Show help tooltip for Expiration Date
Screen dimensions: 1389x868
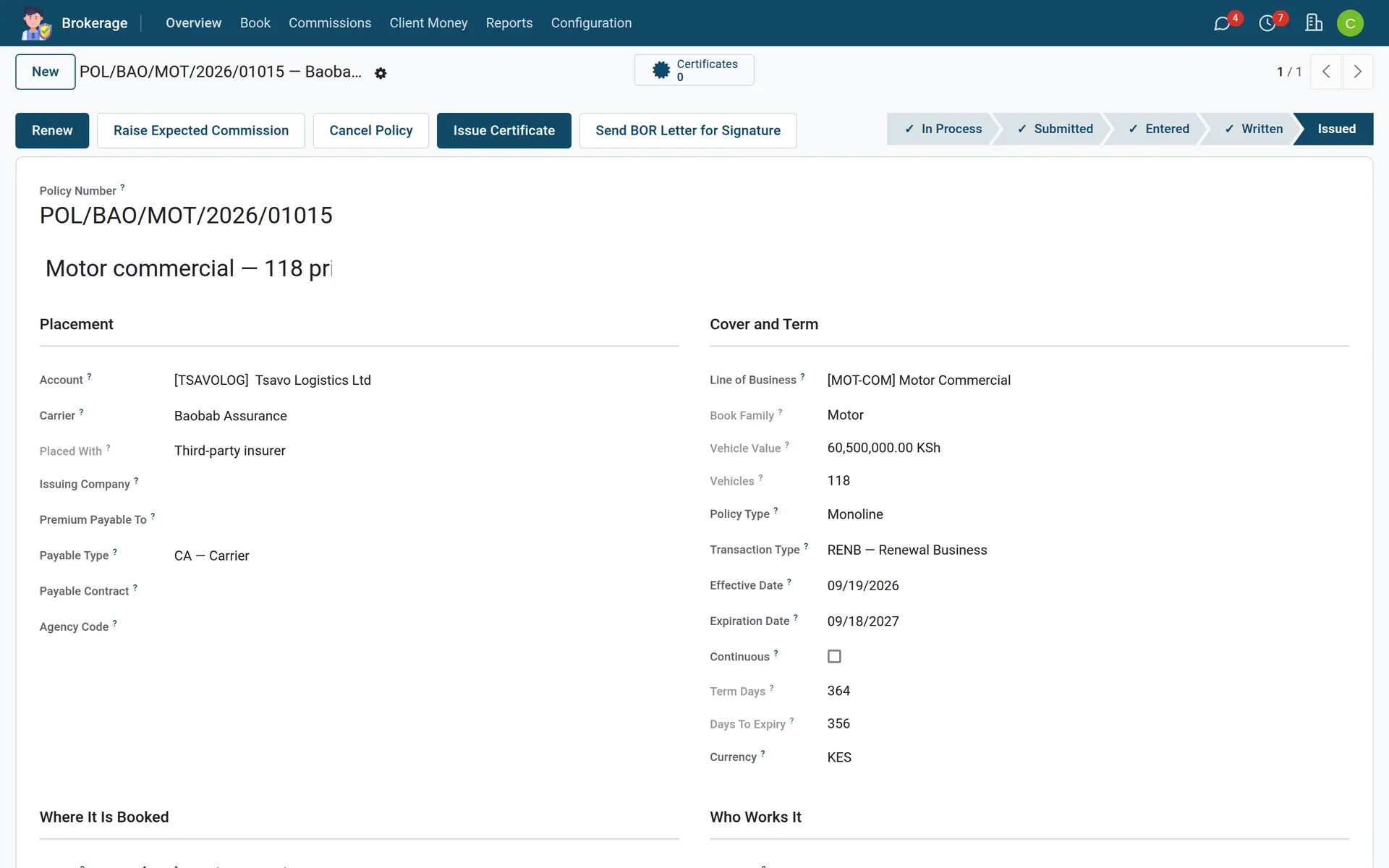point(795,618)
